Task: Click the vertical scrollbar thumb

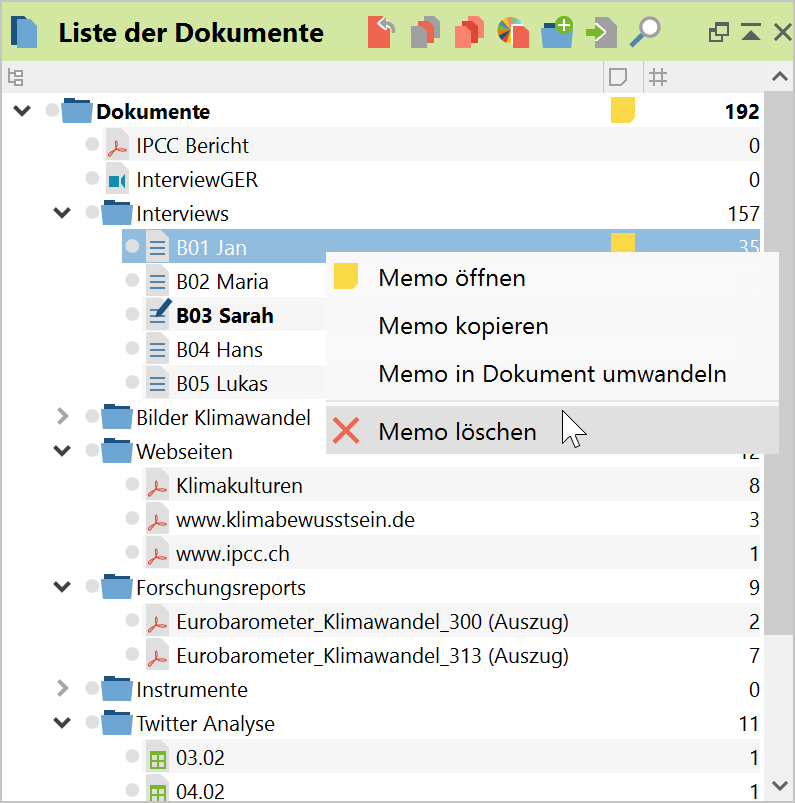Action: [x=779, y=363]
